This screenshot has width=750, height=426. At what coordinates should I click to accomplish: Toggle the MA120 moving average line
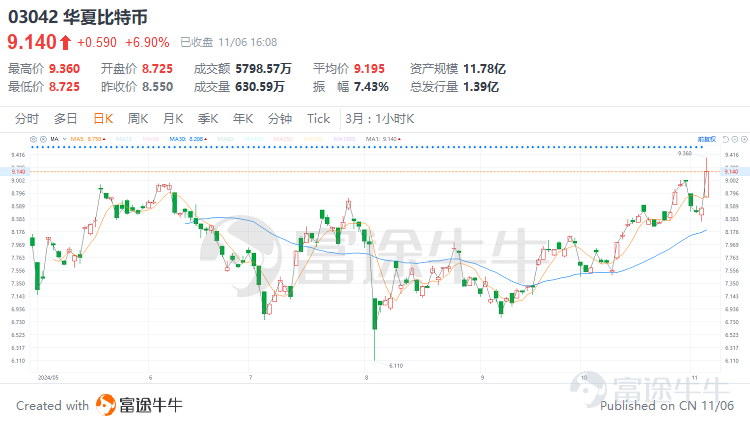click(x=254, y=139)
